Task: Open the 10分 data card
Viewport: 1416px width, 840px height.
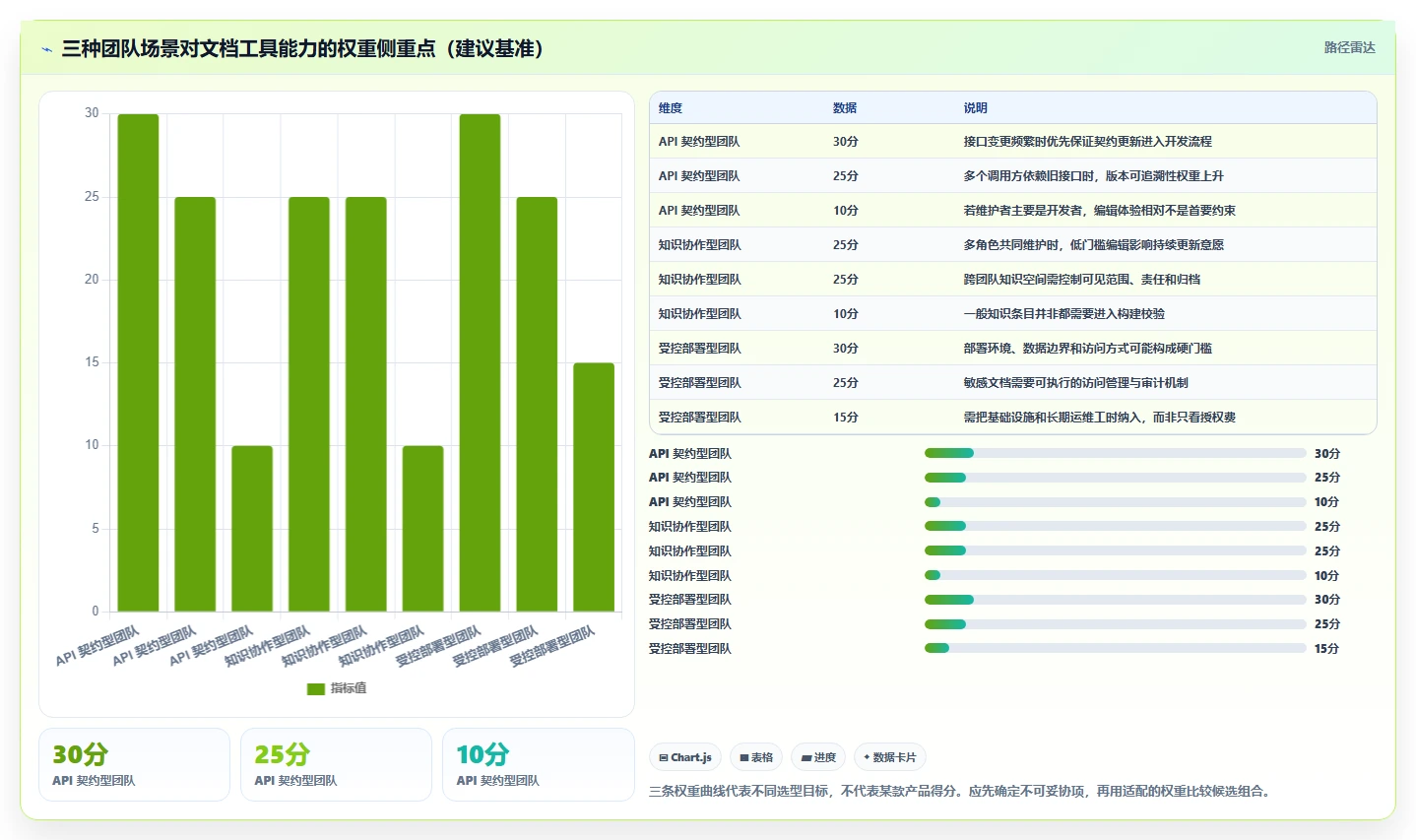Action: [539, 765]
